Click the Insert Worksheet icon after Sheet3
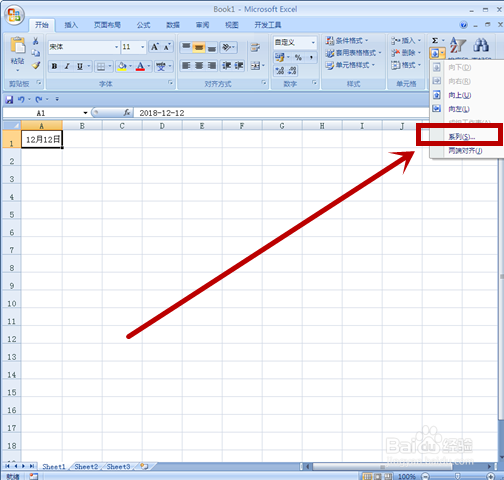This screenshot has height=480, width=504. click(x=144, y=466)
